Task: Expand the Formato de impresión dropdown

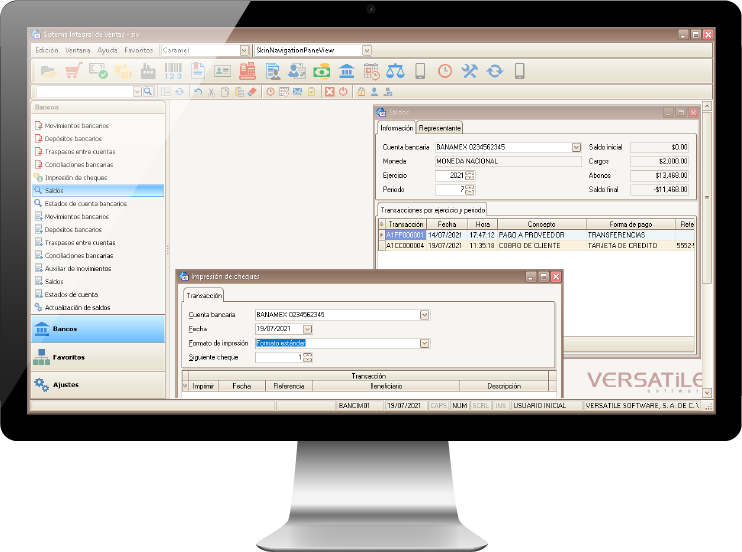Action: pyautogui.click(x=424, y=343)
